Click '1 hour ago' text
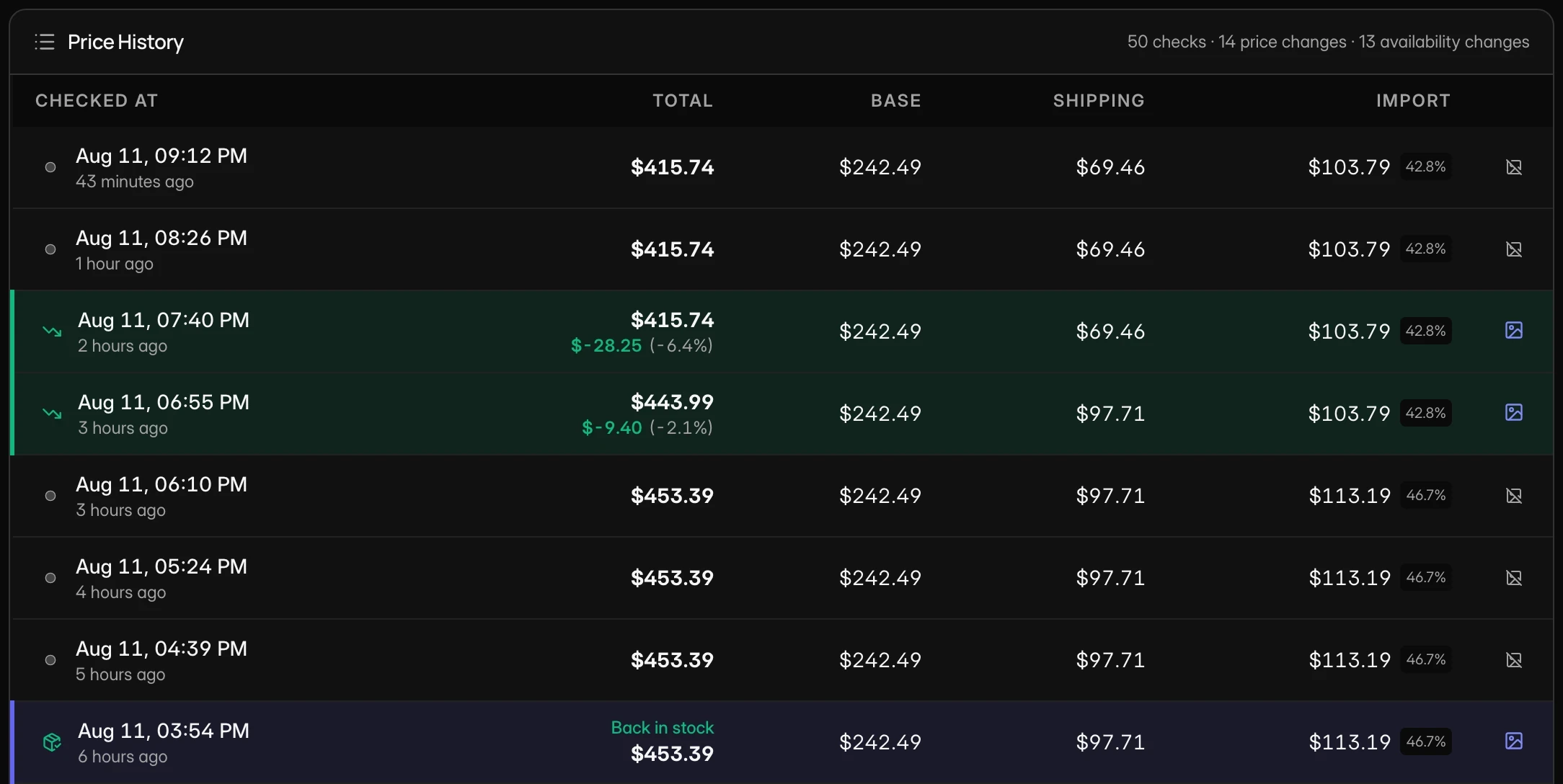The height and width of the screenshot is (784, 1563). pyautogui.click(x=115, y=264)
